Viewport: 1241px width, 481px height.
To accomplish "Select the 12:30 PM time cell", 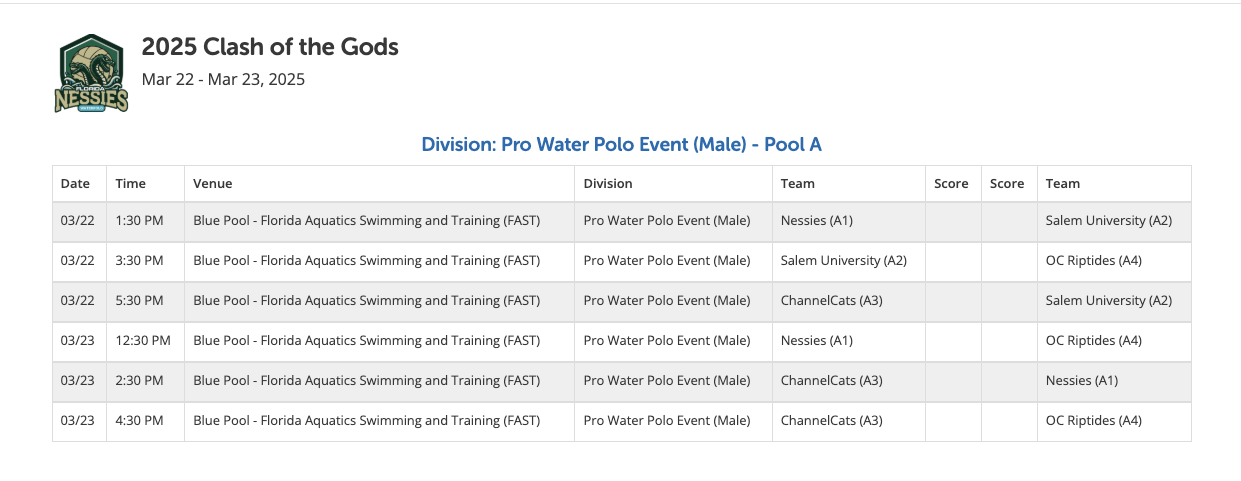I will point(143,341).
